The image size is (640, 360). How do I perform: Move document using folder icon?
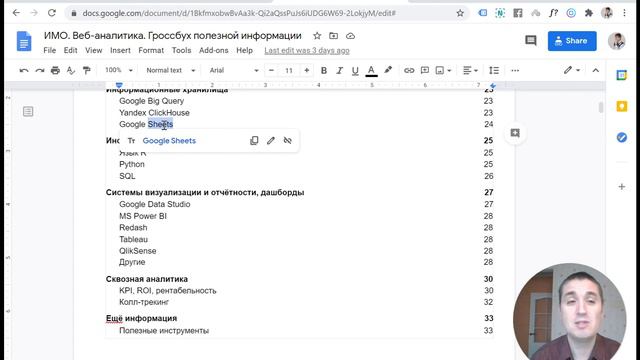point(333,36)
